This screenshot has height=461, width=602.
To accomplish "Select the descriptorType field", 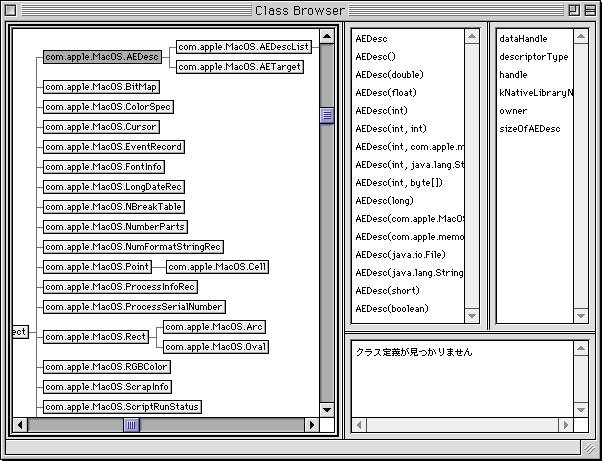I will click(x=533, y=57).
